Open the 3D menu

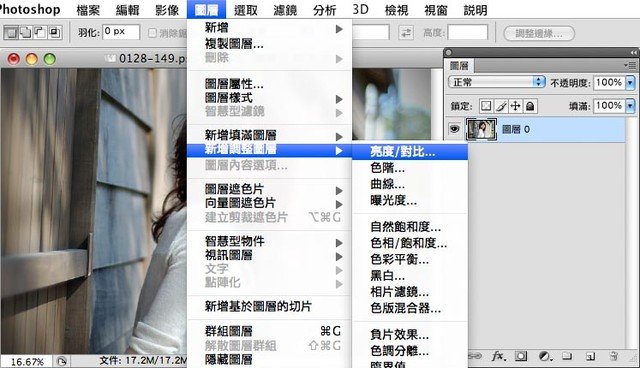click(x=360, y=9)
